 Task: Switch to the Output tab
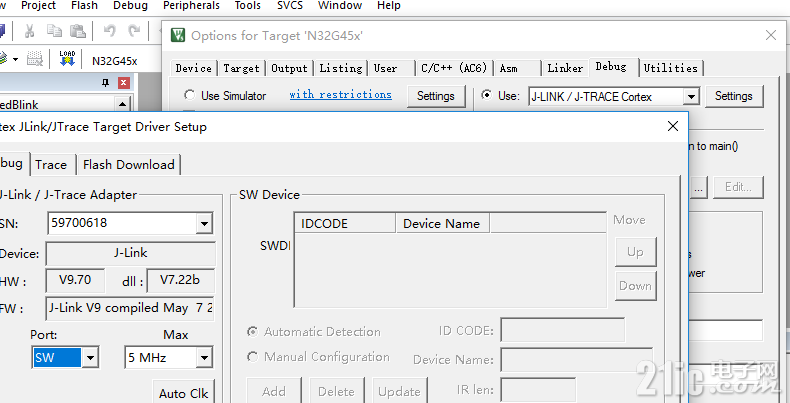click(289, 68)
